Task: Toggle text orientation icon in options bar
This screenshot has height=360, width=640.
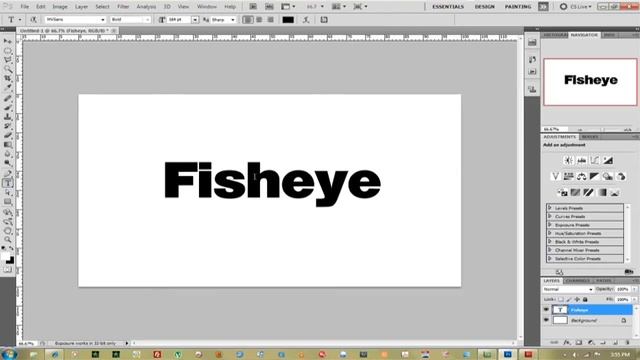Action: [x=33, y=20]
